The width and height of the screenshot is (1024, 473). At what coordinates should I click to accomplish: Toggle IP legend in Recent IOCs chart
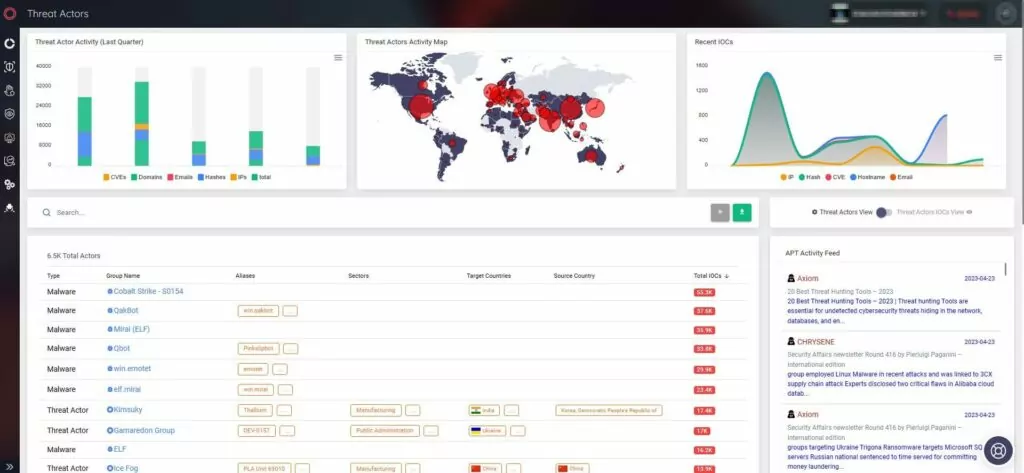pos(787,177)
